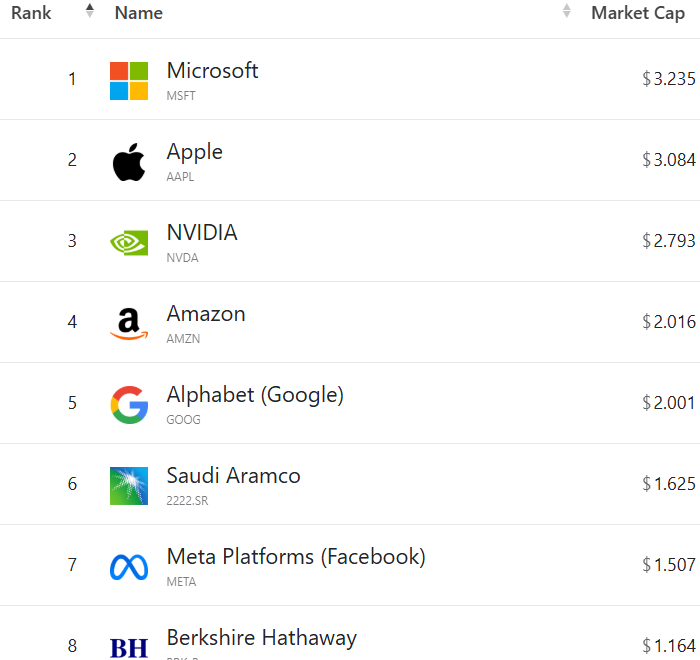Image resolution: width=700 pixels, height=660 pixels.
Task: Open the Alphabet (Google) company page
Action: point(255,395)
